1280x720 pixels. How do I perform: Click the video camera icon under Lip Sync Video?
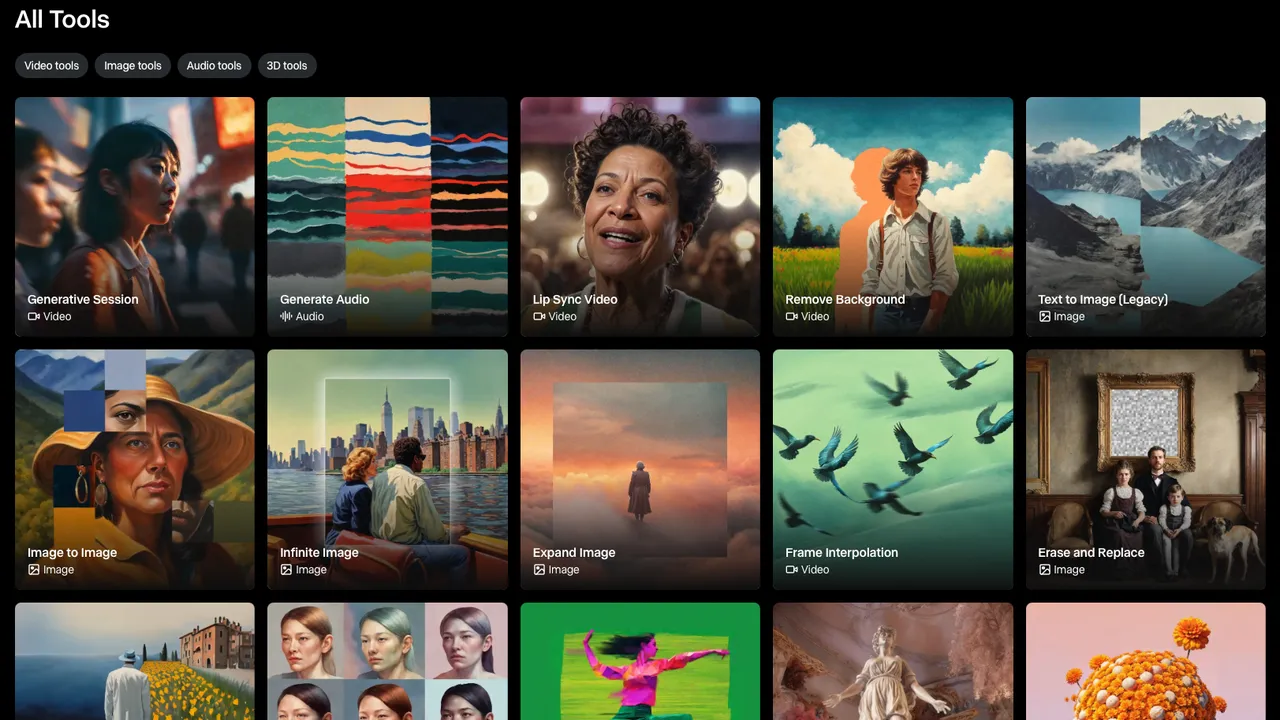[x=539, y=316]
